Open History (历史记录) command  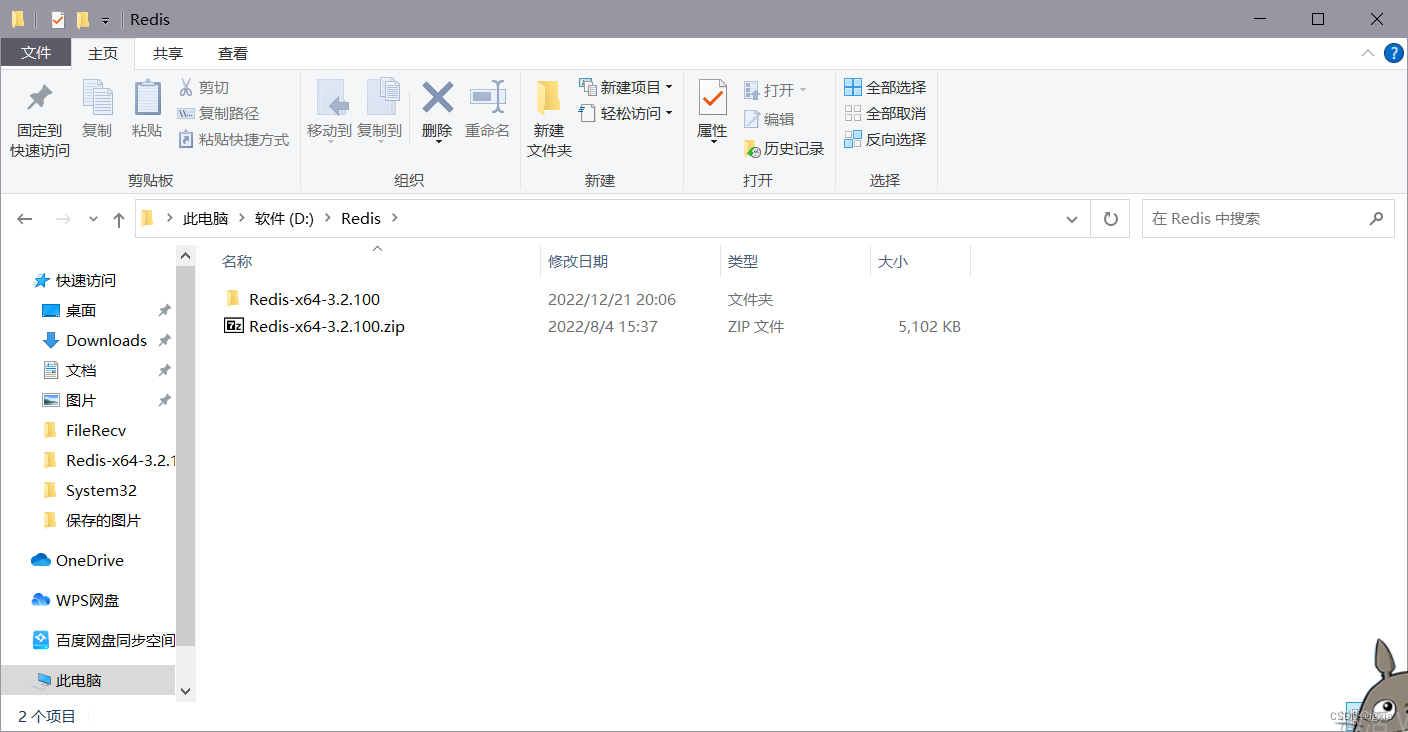pyautogui.click(x=784, y=149)
